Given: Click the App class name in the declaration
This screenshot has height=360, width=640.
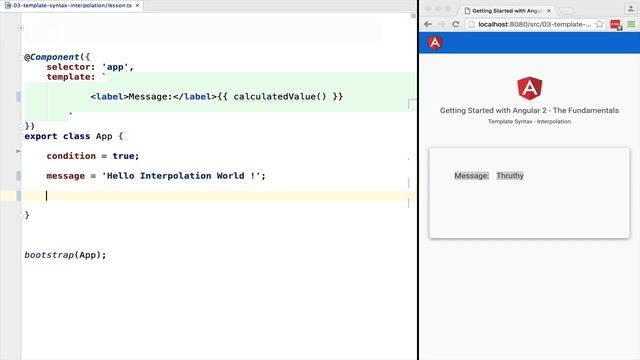Looking at the screenshot, I should point(104,136).
